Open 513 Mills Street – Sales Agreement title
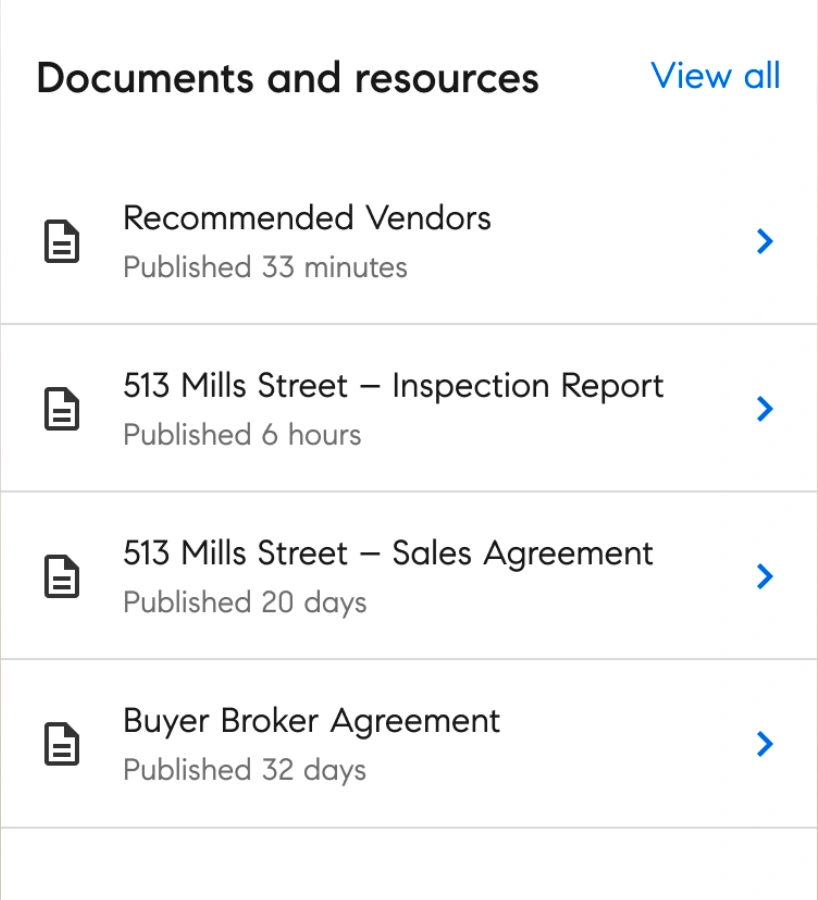The width and height of the screenshot is (818, 900). 388,553
